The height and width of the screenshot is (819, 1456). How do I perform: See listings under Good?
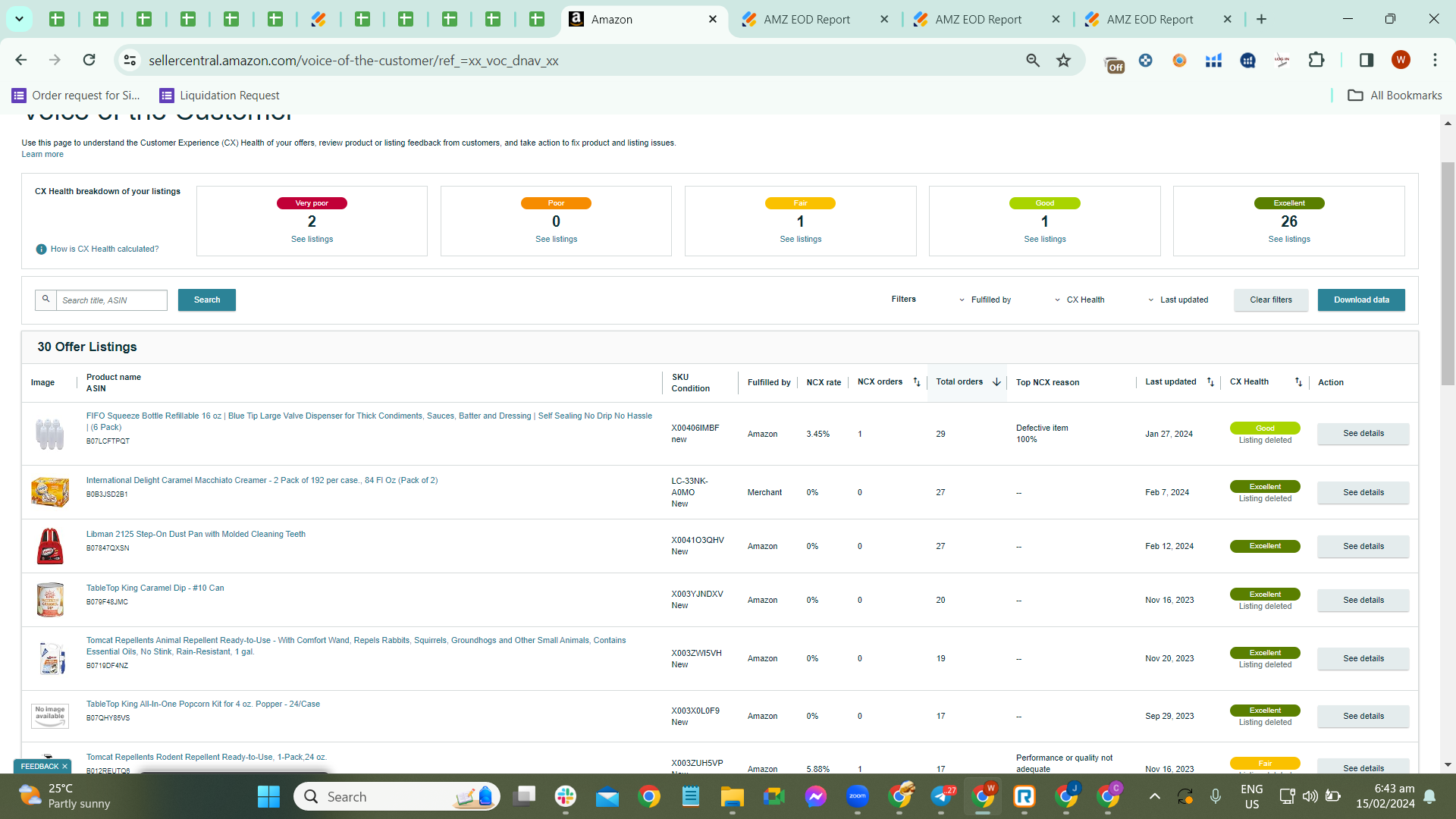(1045, 240)
